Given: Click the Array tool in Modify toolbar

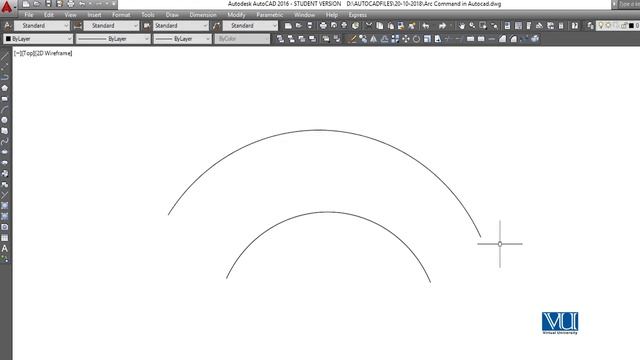Looking at the screenshot, I should [395, 39].
